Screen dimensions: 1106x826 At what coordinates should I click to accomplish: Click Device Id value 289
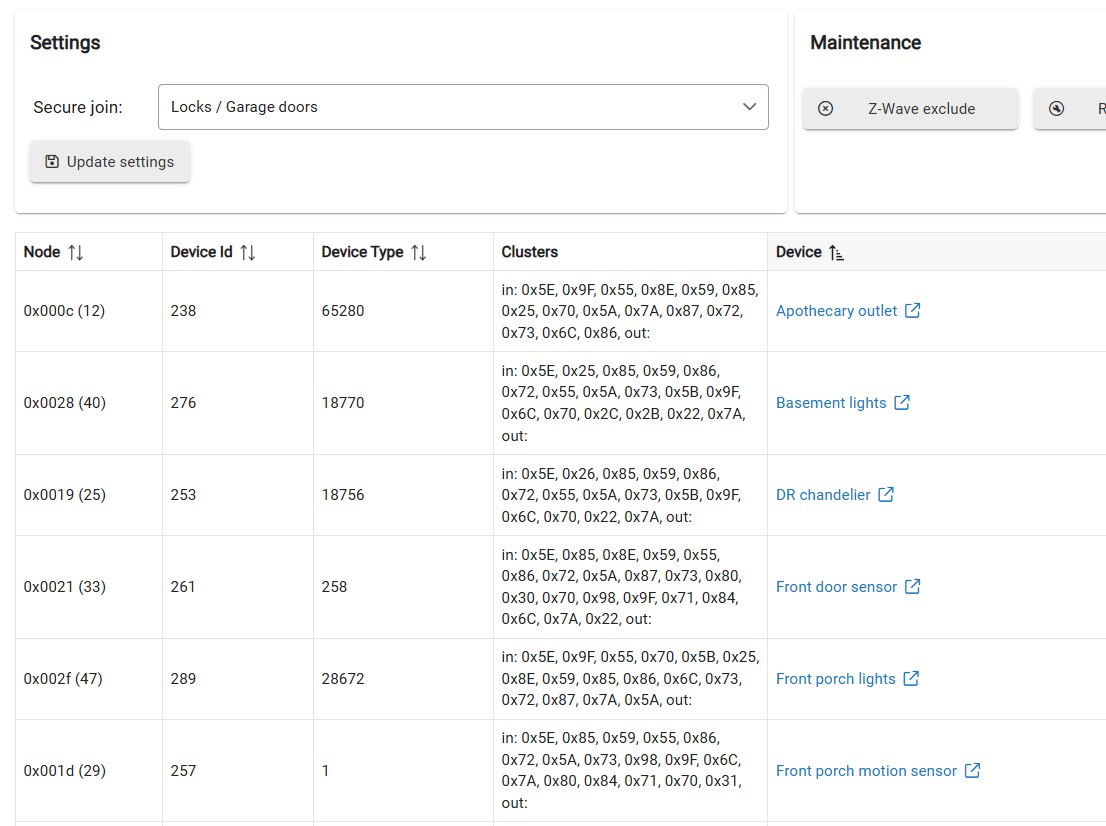coord(183,679)
